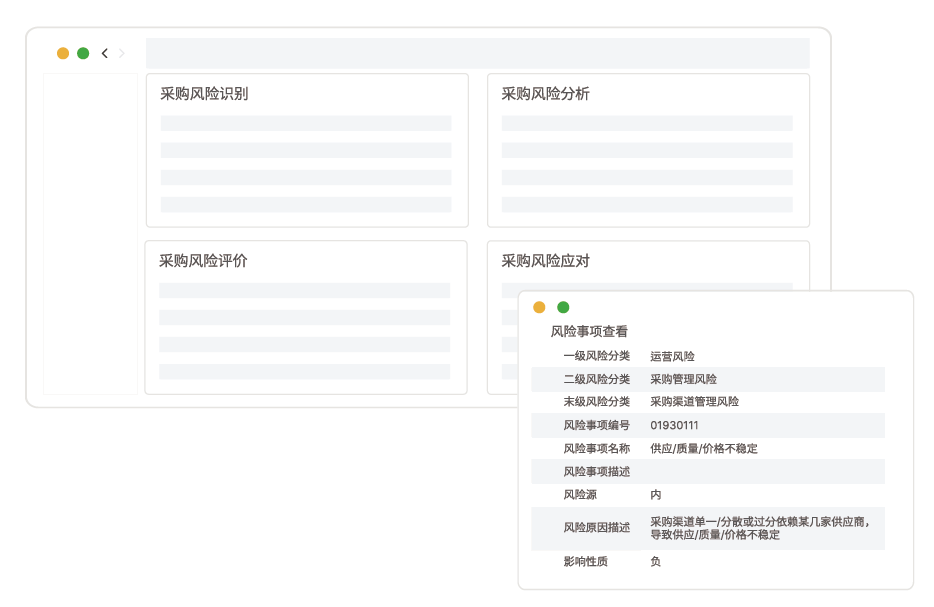Click the green dot in the 风险事项查看 popup
Image resolution: width=934 pixels, height=607 pixels.
(563, 307)
